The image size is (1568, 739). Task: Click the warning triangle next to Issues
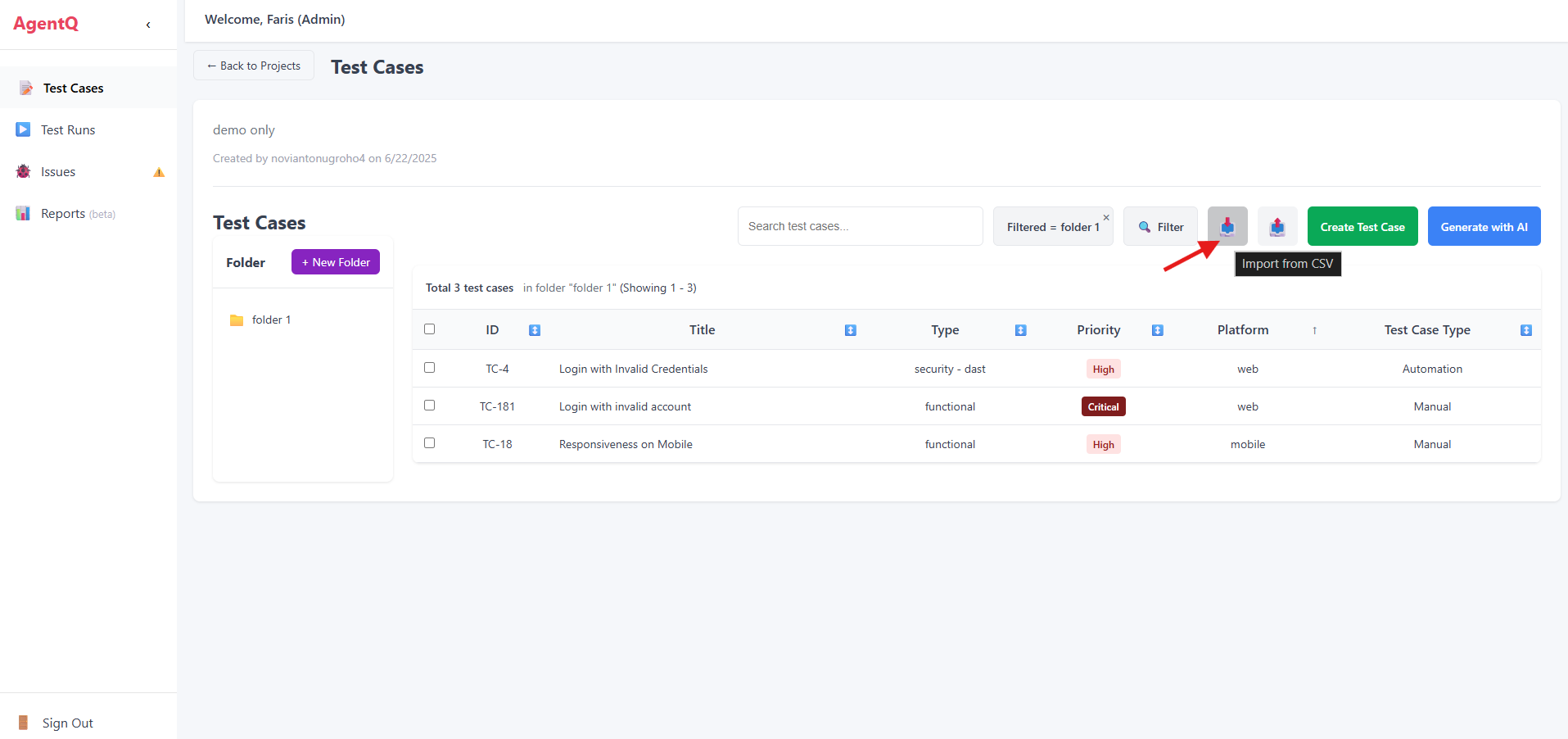pyautogui.click(x=157, y=172)
